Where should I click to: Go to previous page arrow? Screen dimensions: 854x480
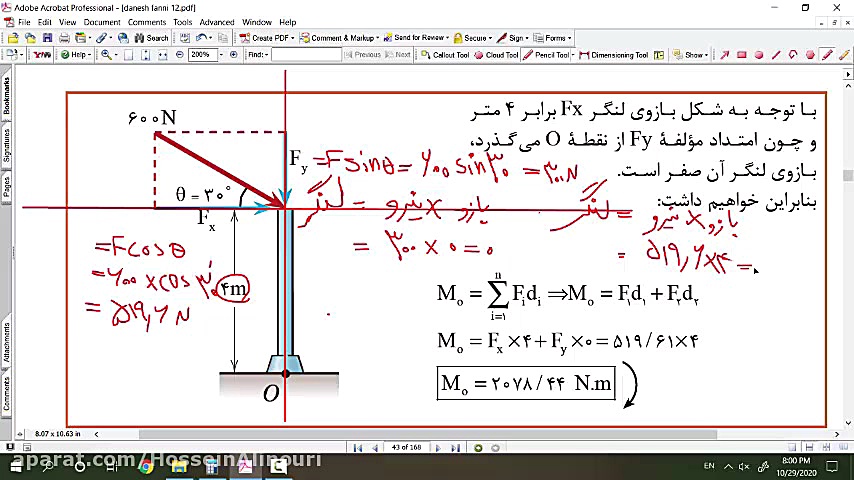click(x=375, y=448)
